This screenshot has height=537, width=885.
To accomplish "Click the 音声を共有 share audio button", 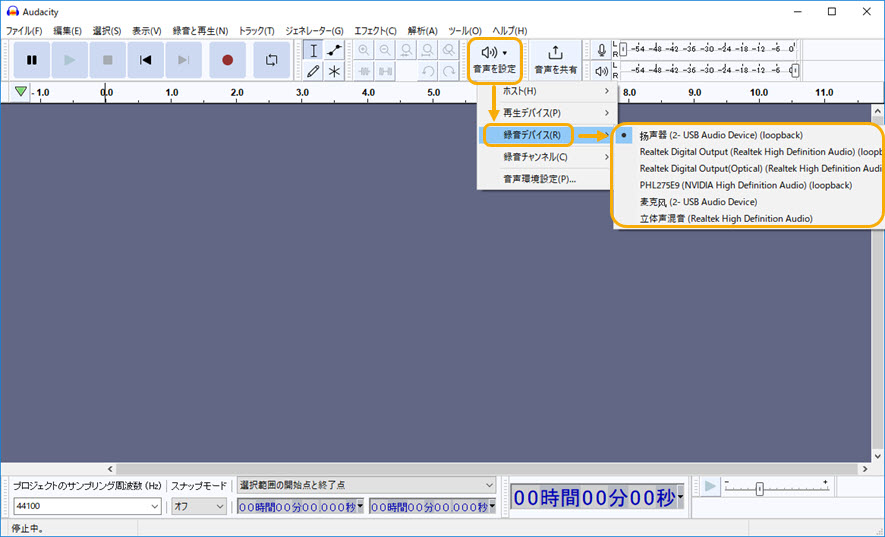I will 555,60.
